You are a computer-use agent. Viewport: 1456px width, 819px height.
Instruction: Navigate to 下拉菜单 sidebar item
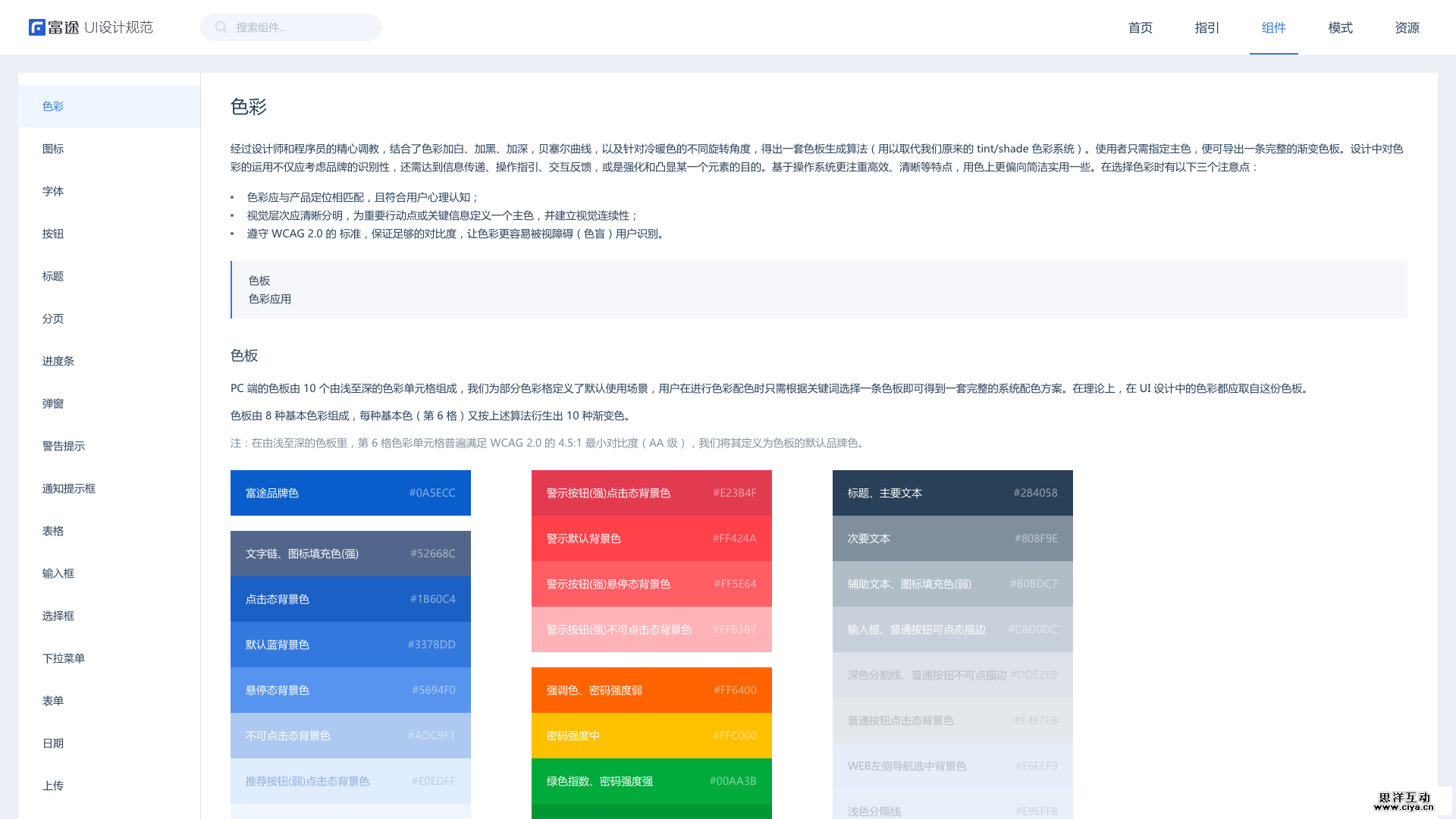[64, 658]
